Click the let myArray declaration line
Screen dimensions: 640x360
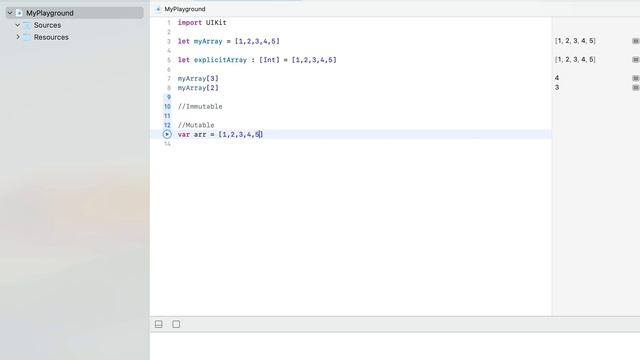click(x=229, y=41)
